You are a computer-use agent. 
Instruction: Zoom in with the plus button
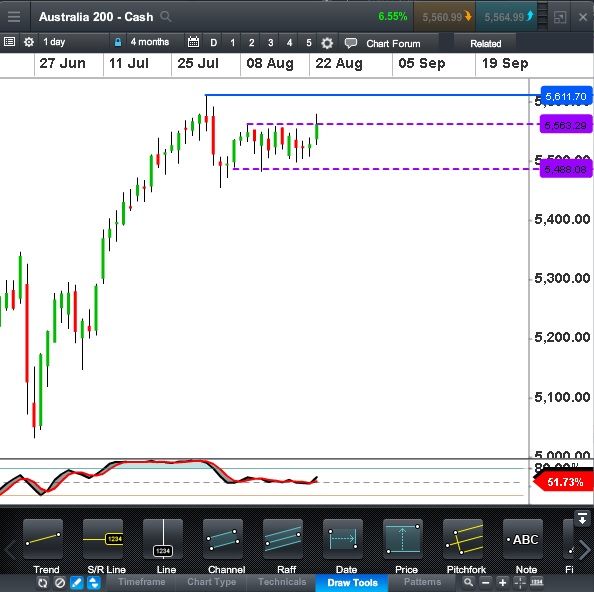click(x=502, y=582)
